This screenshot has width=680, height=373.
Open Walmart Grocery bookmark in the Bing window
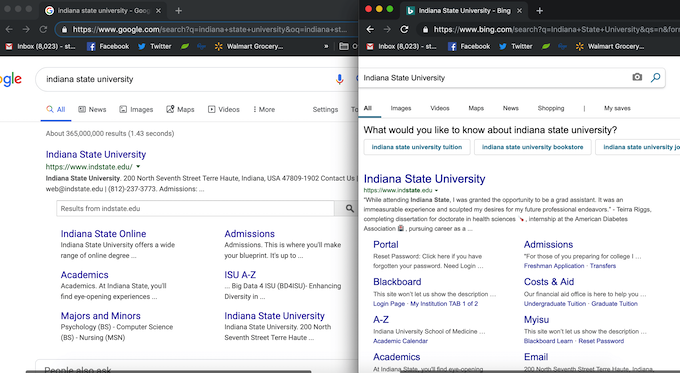click(x=610, y=46)
